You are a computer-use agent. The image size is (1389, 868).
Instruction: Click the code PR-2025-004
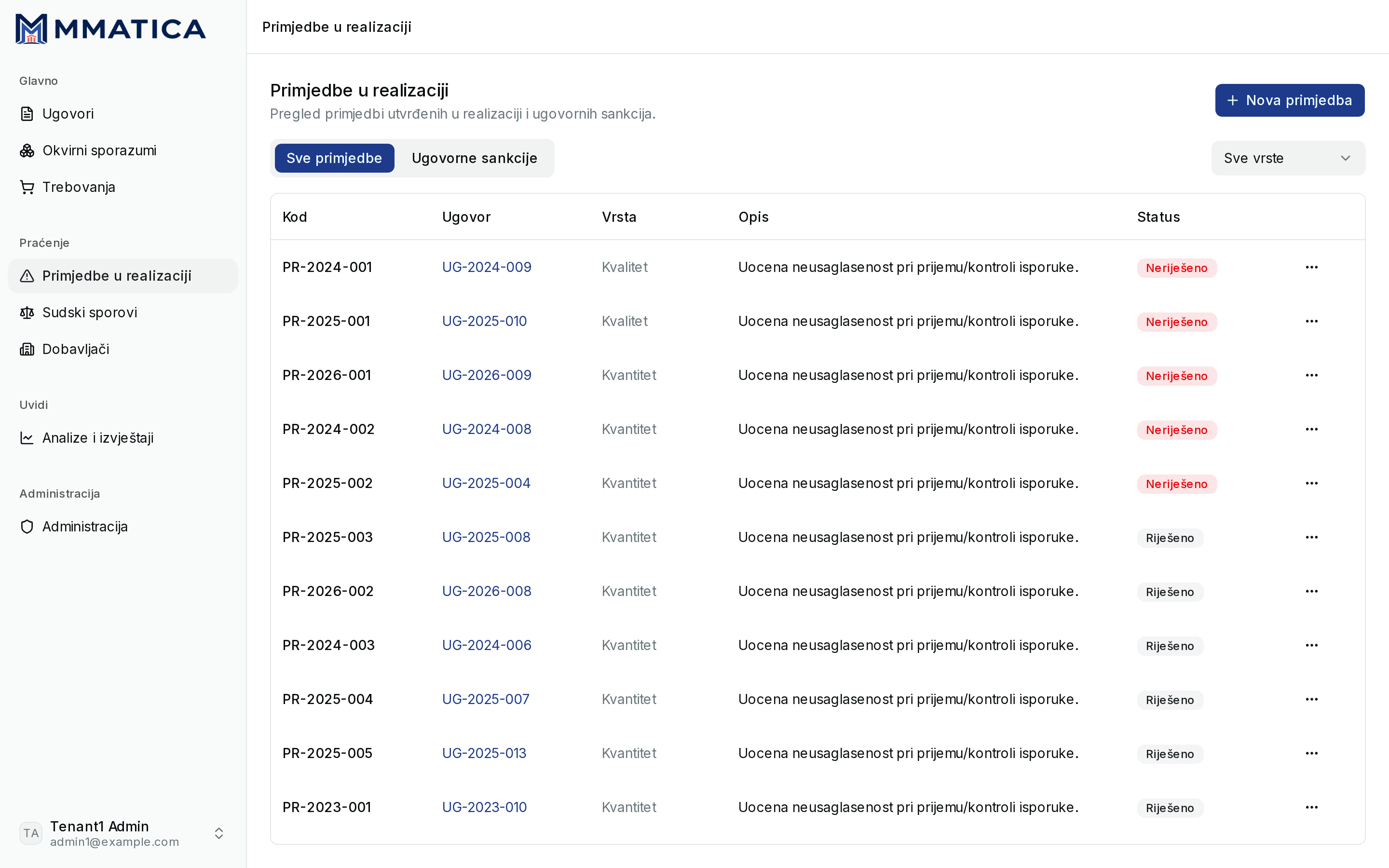coord(328,699)
